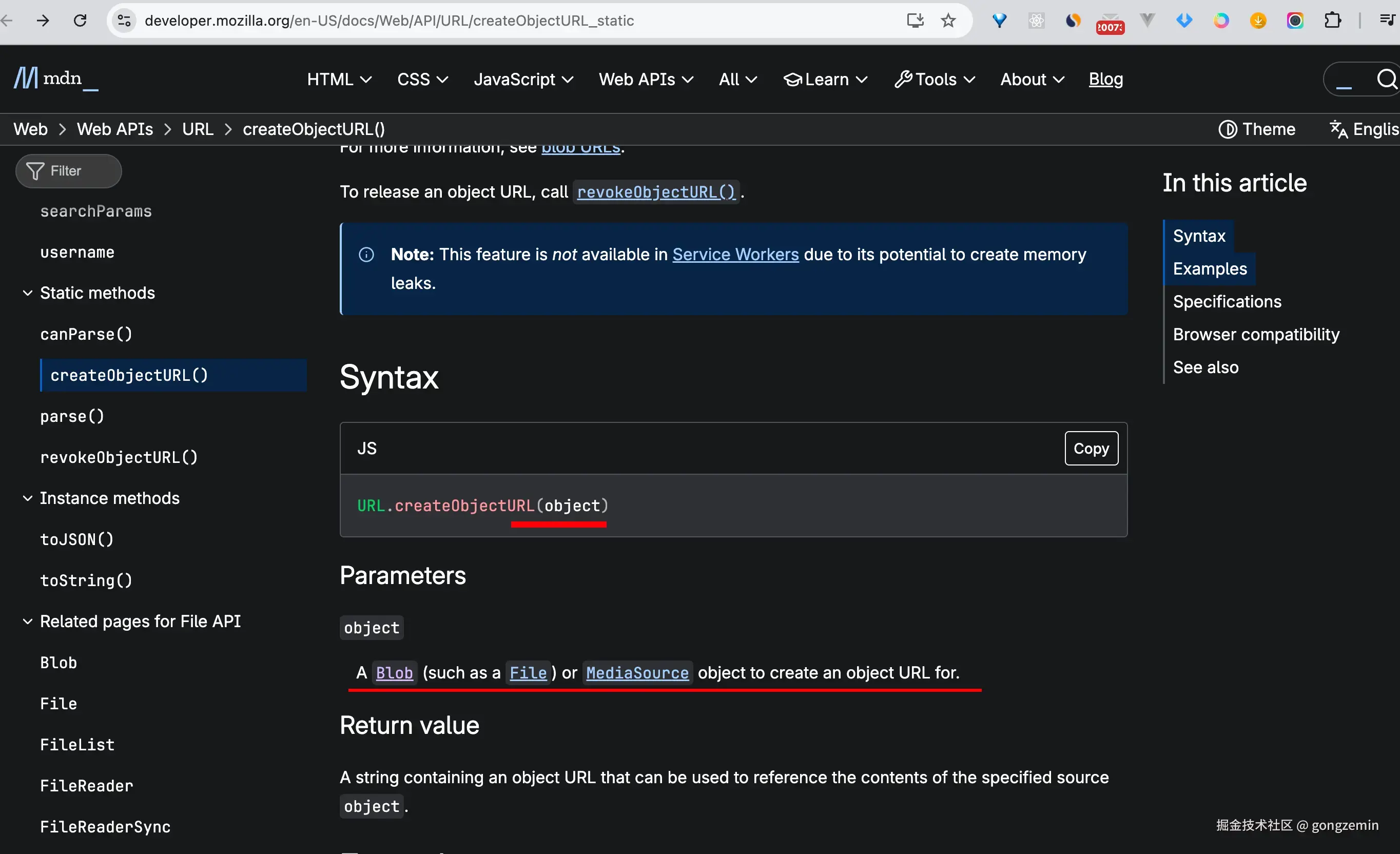Click the install app icon in address bar

(x=915, y=21)
